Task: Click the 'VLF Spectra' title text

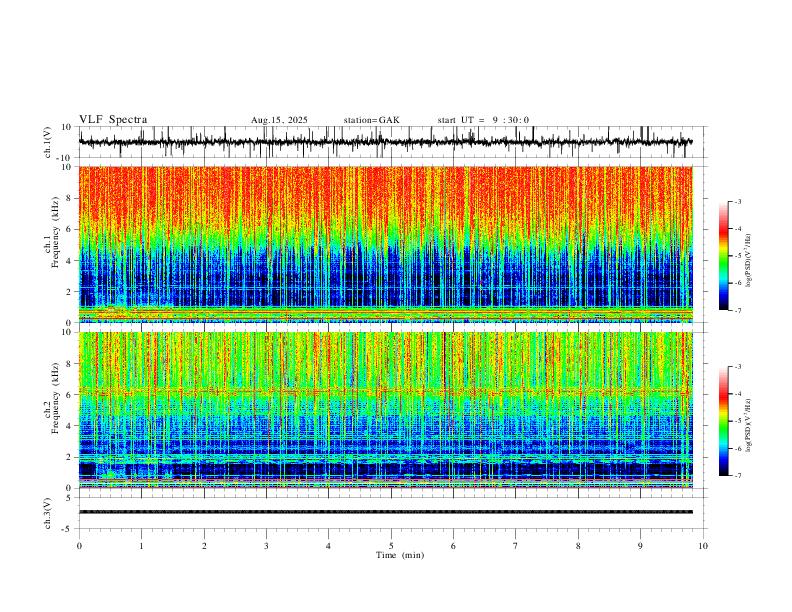Action: tap(113, 120)
